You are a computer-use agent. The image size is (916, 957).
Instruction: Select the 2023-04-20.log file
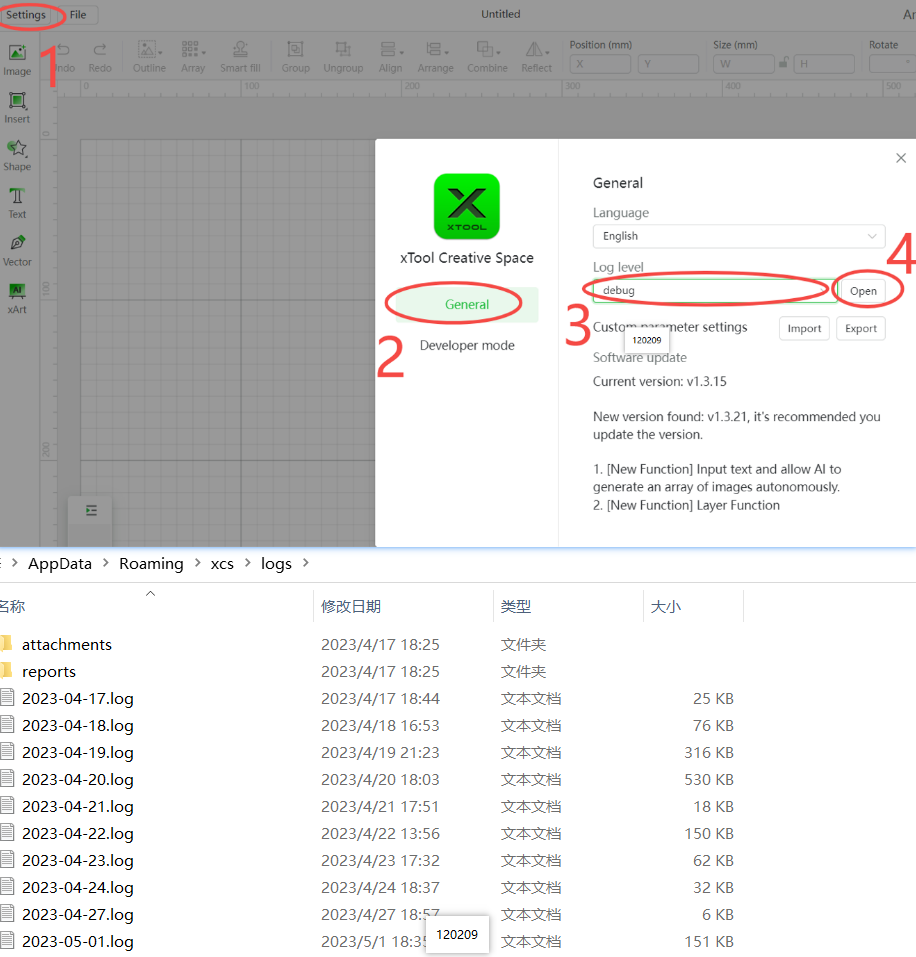(x=78, y=779)
